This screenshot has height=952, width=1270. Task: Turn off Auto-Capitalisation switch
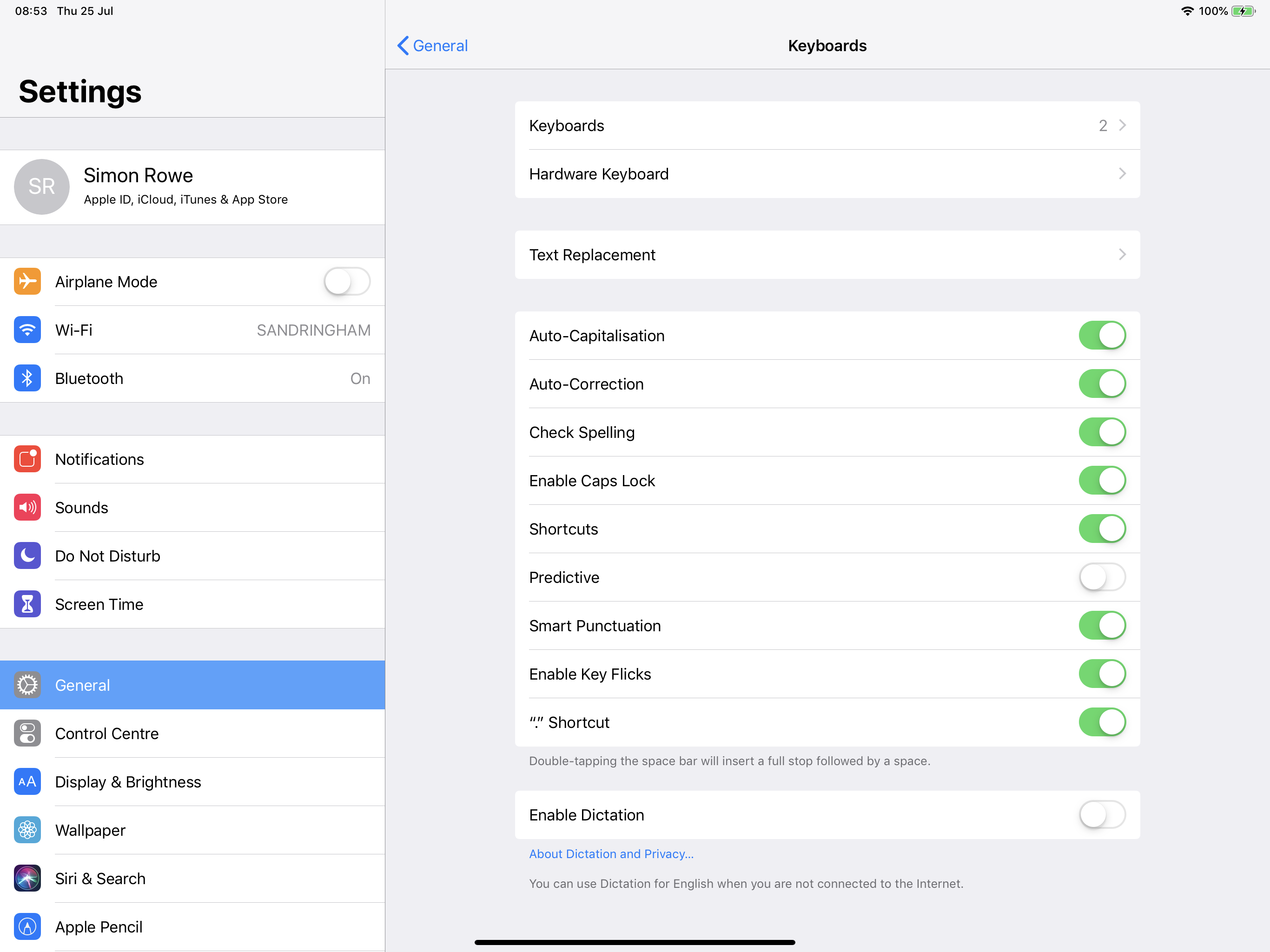point(1102,335)
